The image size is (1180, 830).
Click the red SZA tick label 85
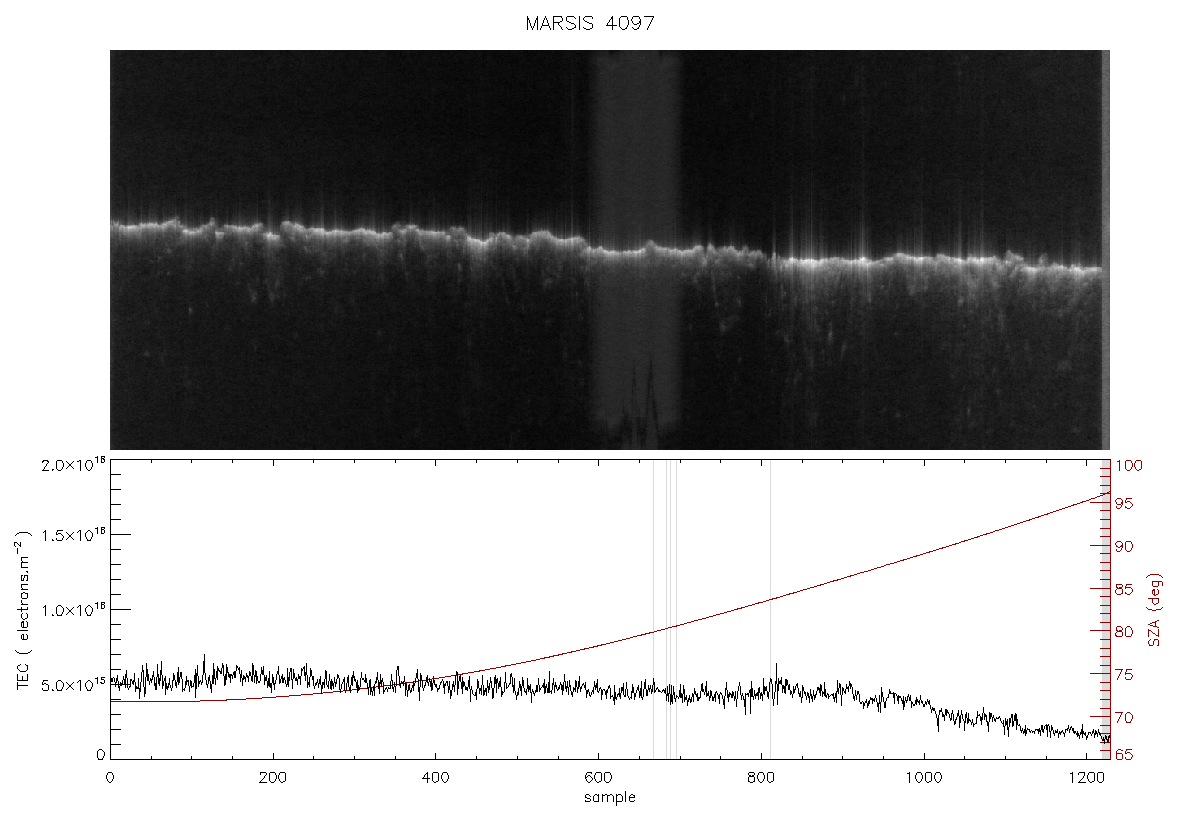pyautogui.click(x=1124, y=589)
